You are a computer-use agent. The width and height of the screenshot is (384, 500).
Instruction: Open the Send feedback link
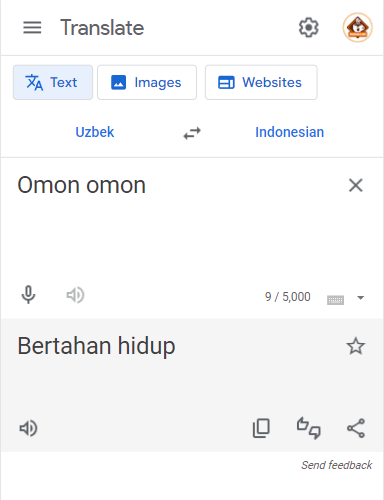[337, 465]
